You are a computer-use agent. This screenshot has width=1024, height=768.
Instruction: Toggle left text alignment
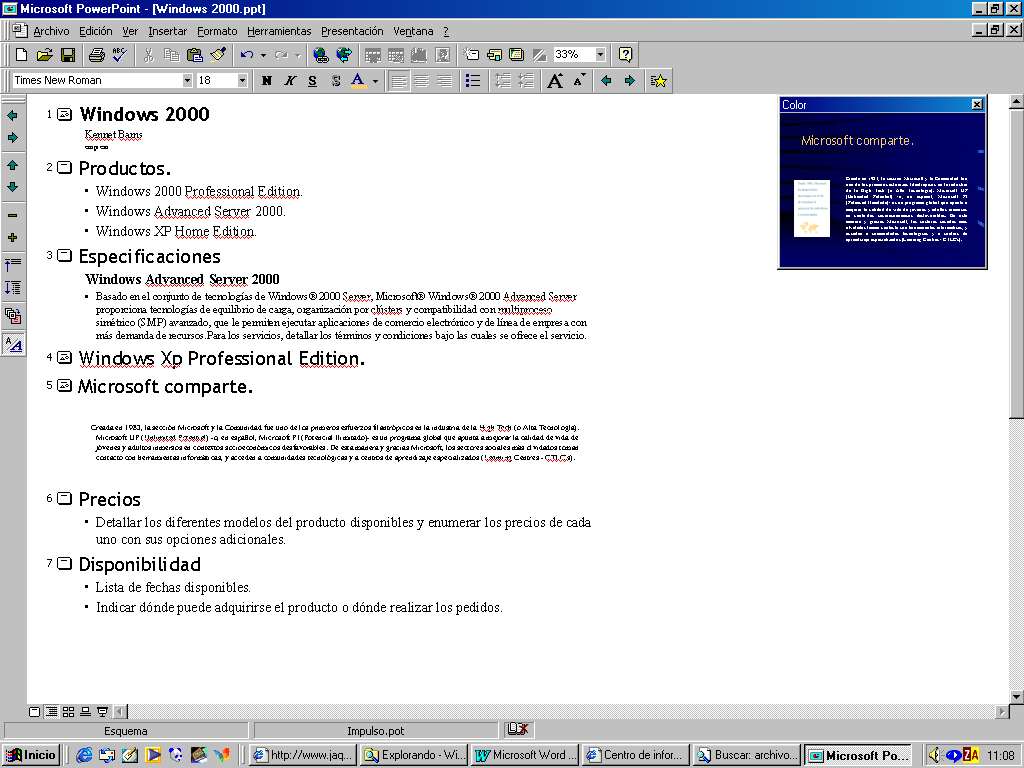[x=398, y=81]
